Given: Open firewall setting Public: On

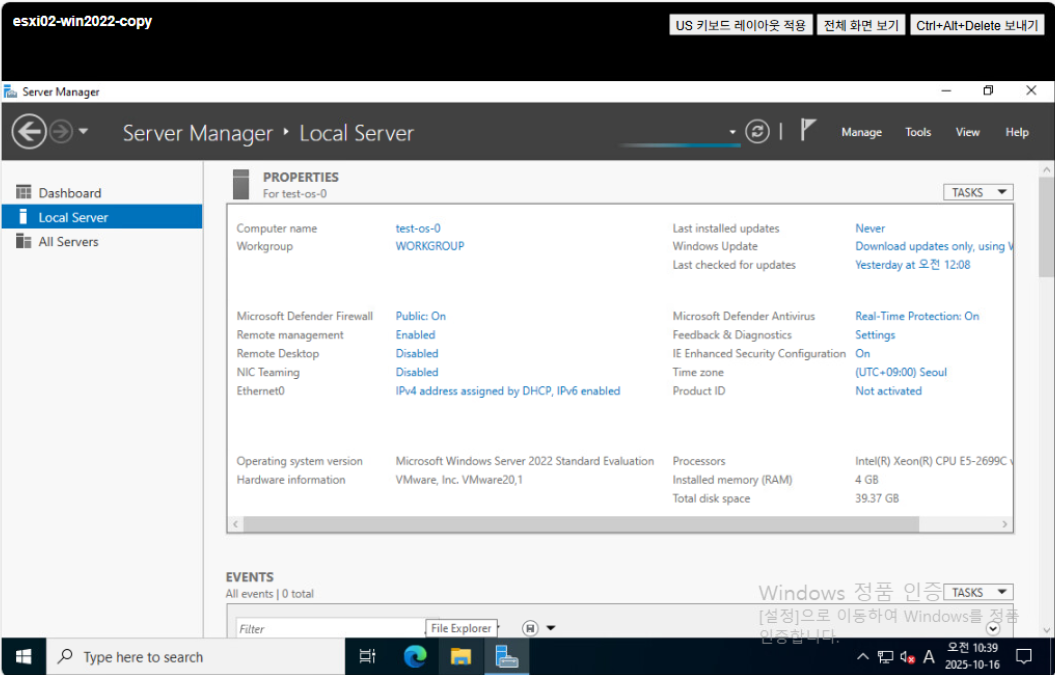Looking at the screenshot, I should click(421, 316).
